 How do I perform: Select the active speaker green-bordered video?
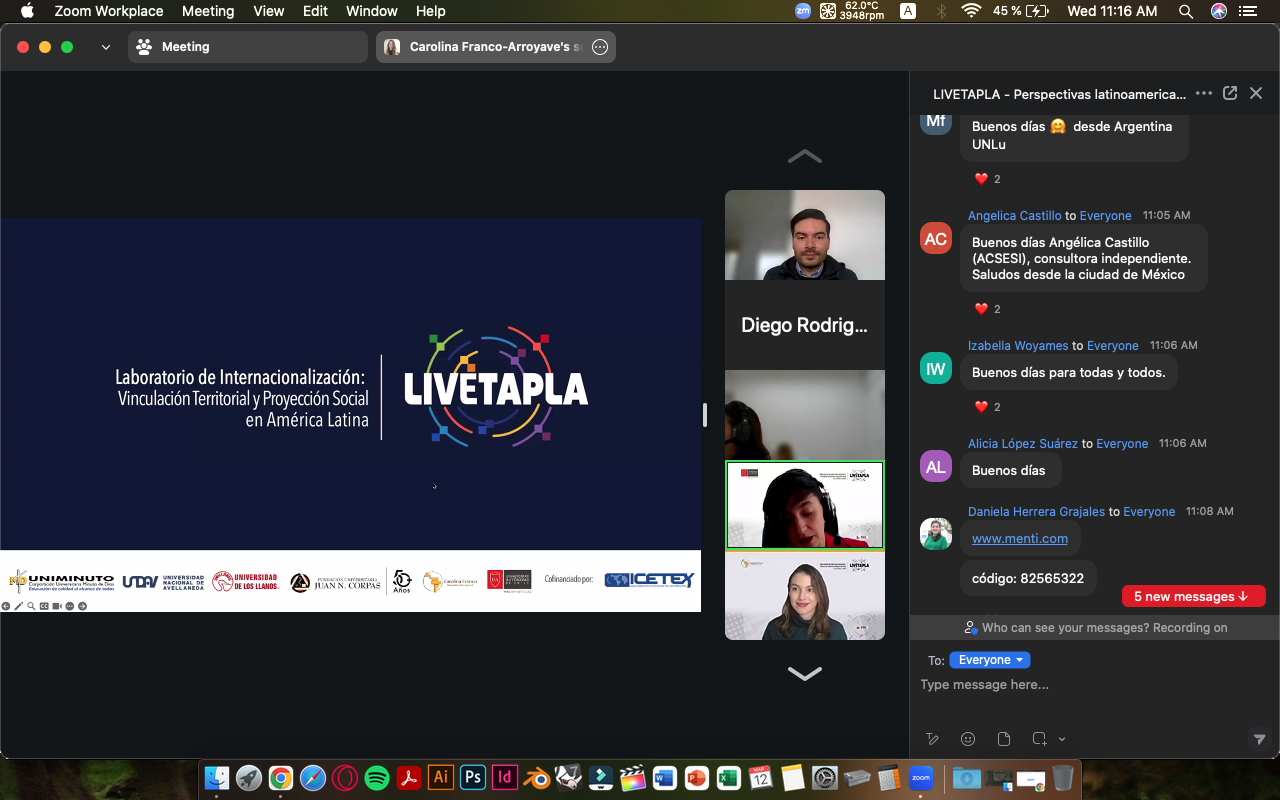pos(805,505)
